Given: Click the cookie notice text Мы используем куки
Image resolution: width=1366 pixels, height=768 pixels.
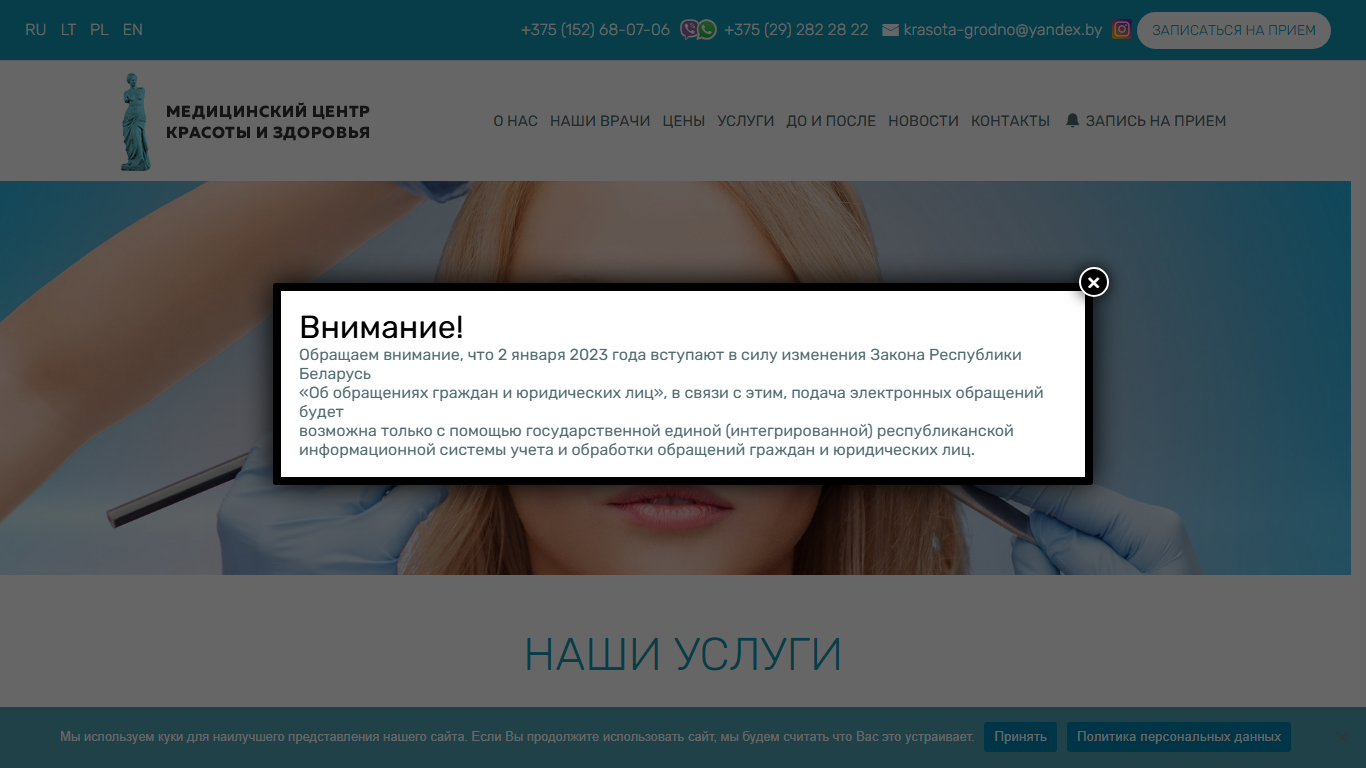Looking at the screenshot, I should pyautogui.click(x=517, y=737).
